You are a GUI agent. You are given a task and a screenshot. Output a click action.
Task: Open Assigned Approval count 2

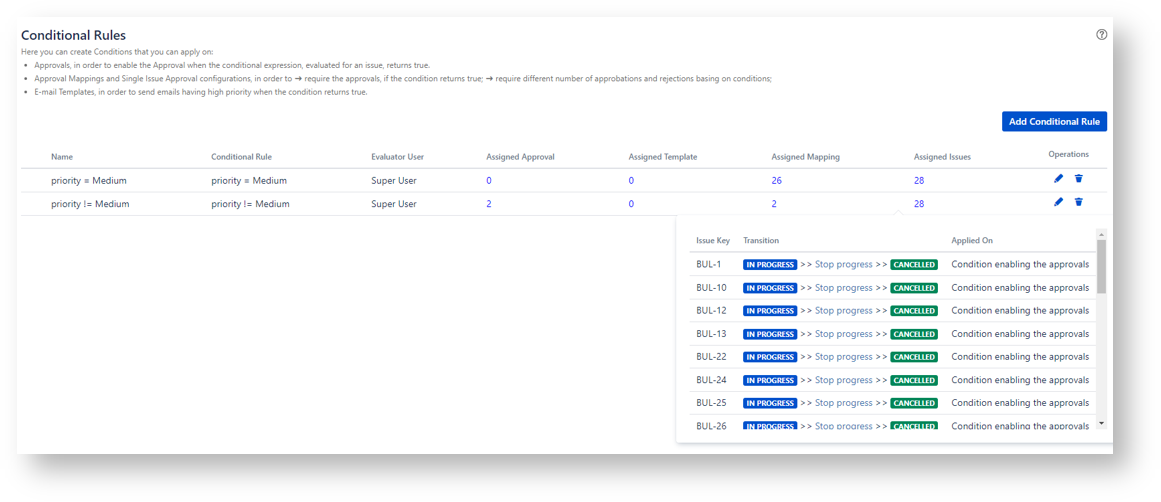coord(489,204)
